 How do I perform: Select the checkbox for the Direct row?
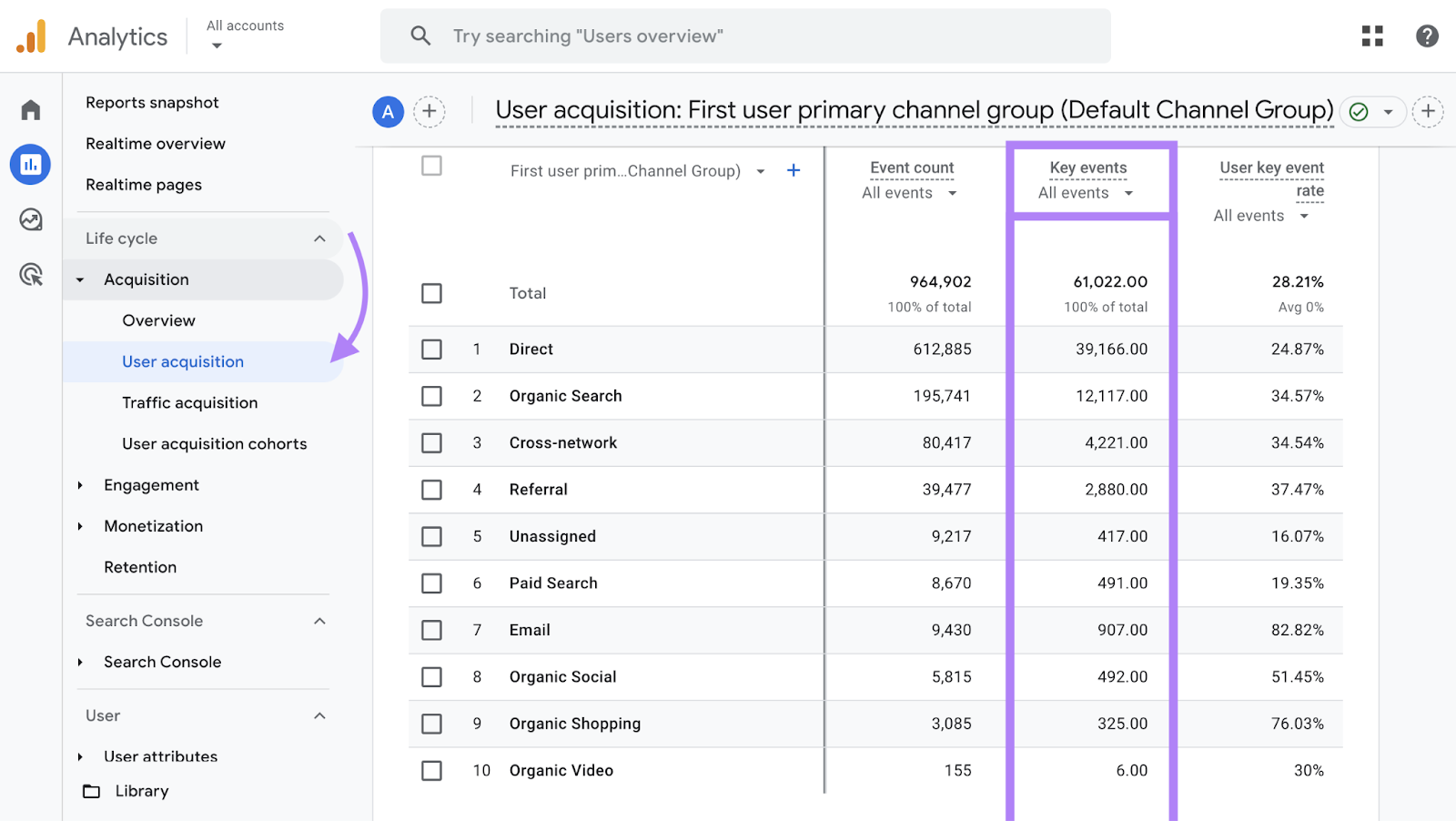431,349
